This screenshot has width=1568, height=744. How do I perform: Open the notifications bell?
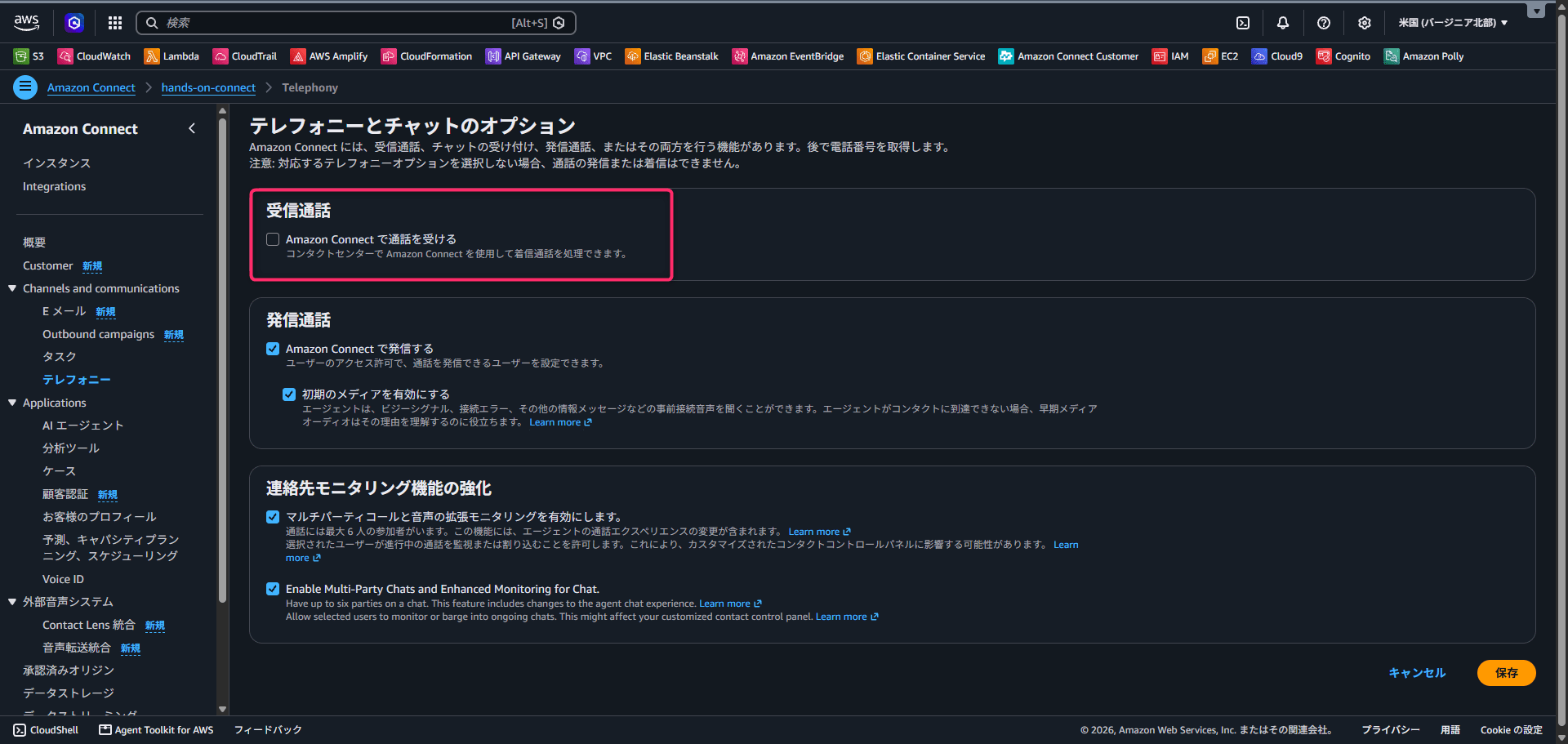click(1283, 23)
